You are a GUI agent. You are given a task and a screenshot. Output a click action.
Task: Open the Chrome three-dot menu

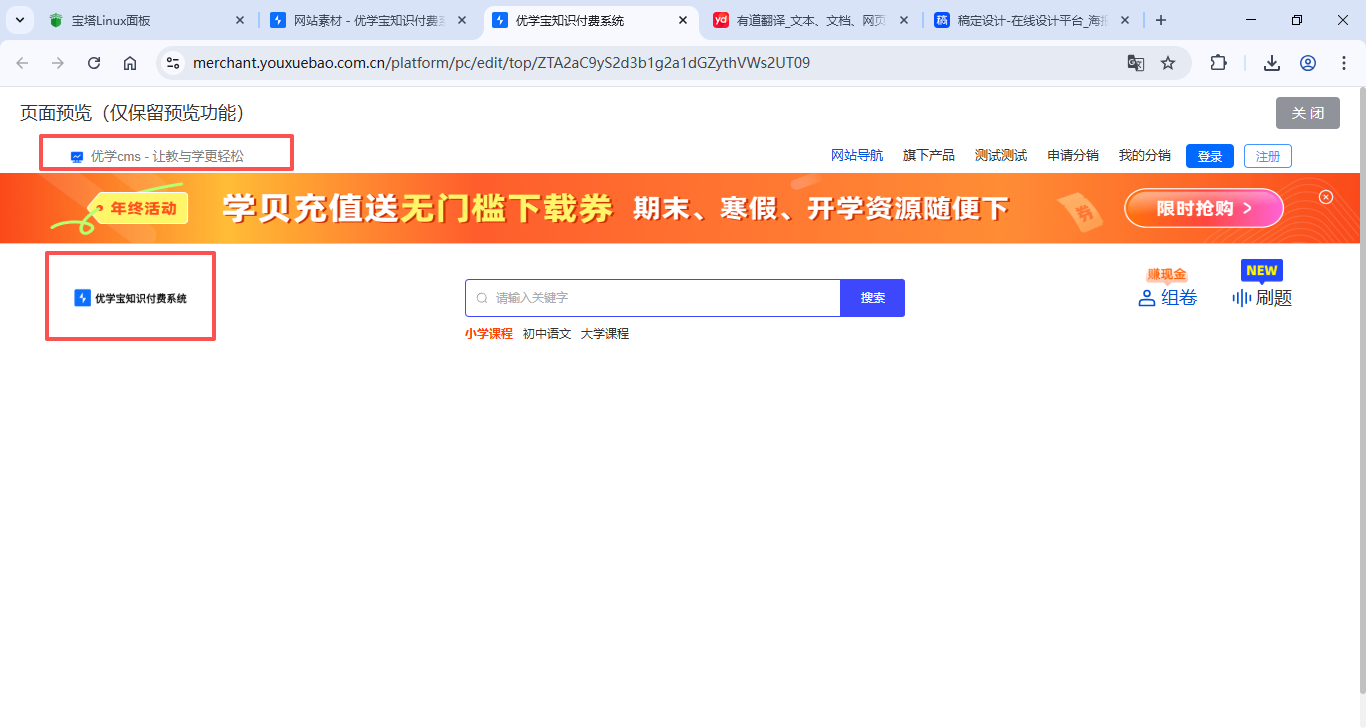pos(1344,63)
